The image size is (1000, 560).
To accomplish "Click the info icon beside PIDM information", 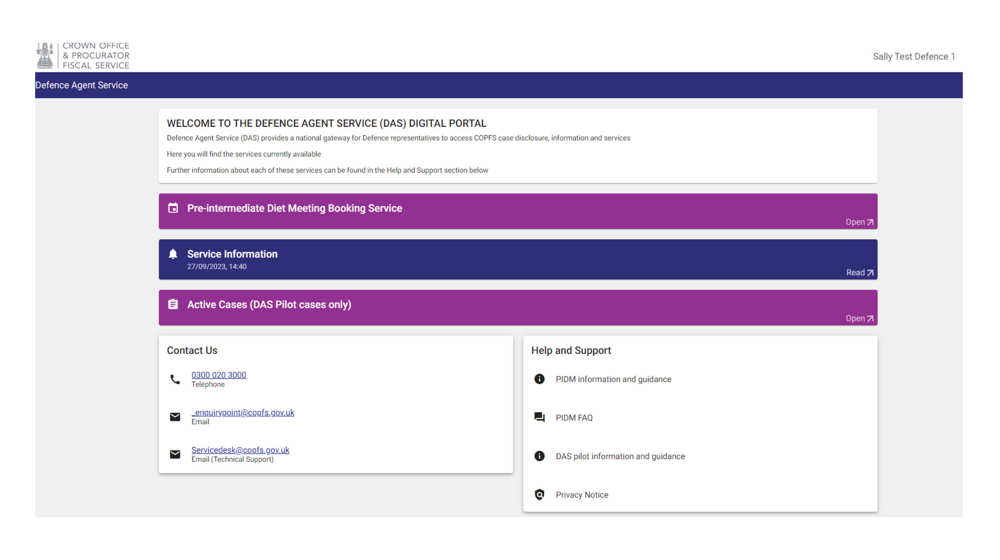I will (x=540, y=379).
